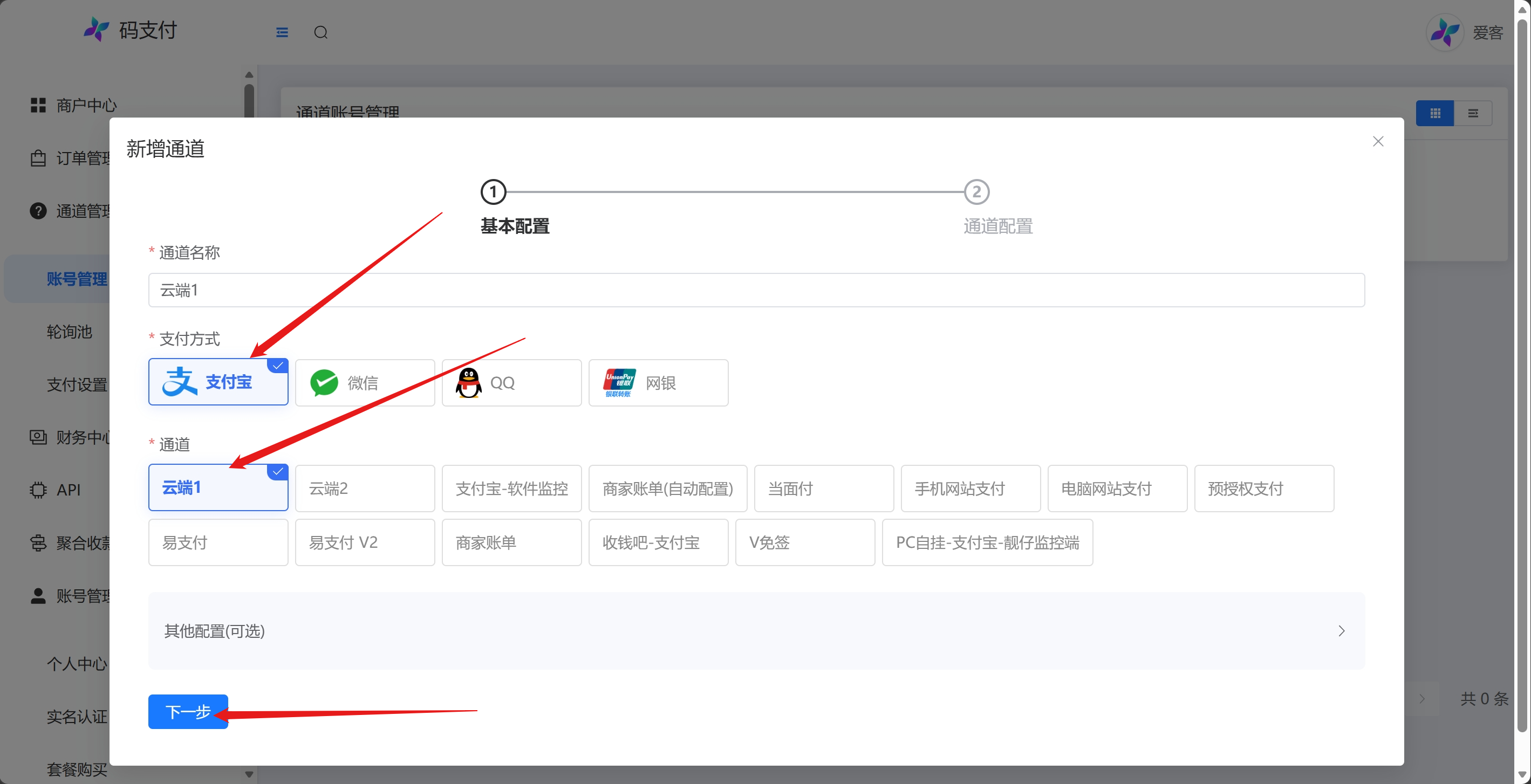Select QQ payment method
Image resolution: width=1531 pixels, height=784 pixels.
512,382
